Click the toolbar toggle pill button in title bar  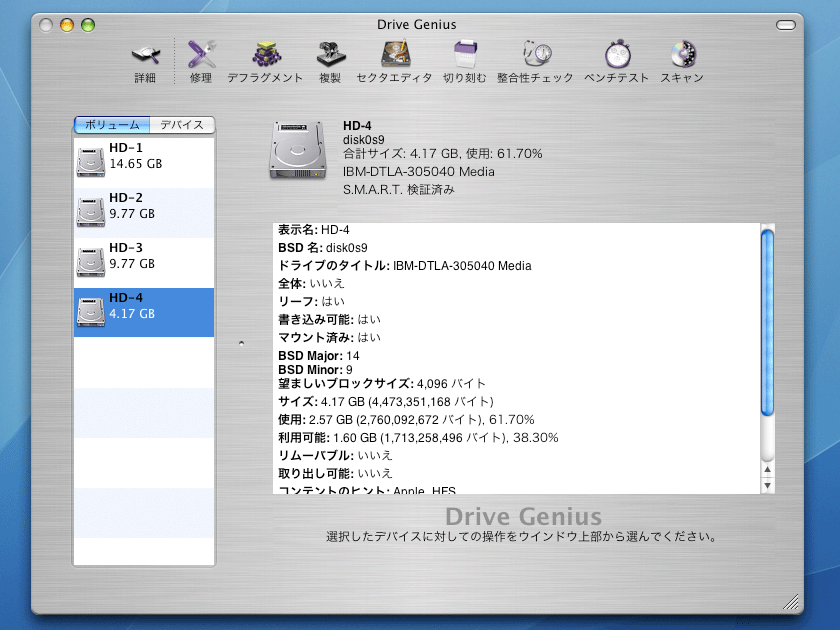click(x=785, y=25)
